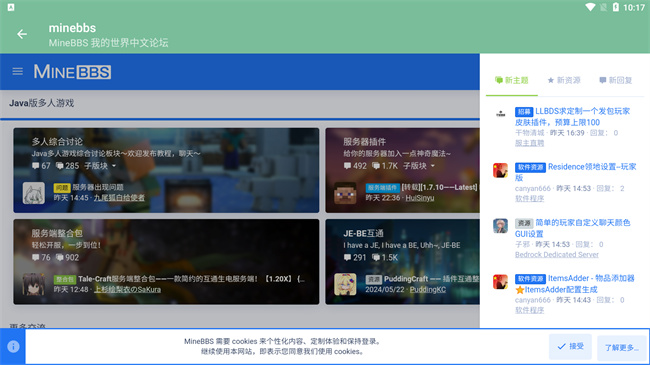Accept cookies with 接受 button
650x365 pixels.
(570, 346)
